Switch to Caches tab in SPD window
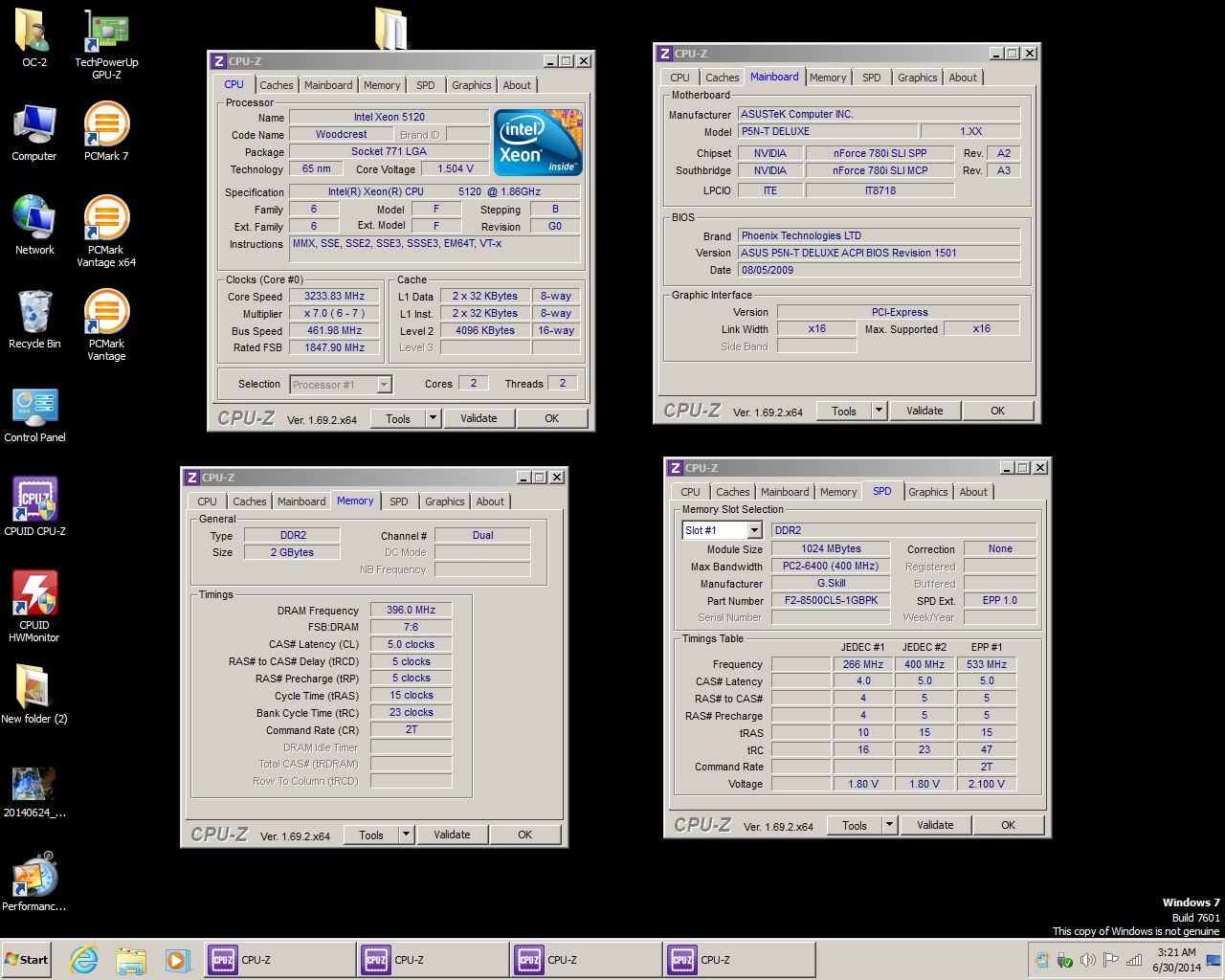 click(x=733, y=492)
